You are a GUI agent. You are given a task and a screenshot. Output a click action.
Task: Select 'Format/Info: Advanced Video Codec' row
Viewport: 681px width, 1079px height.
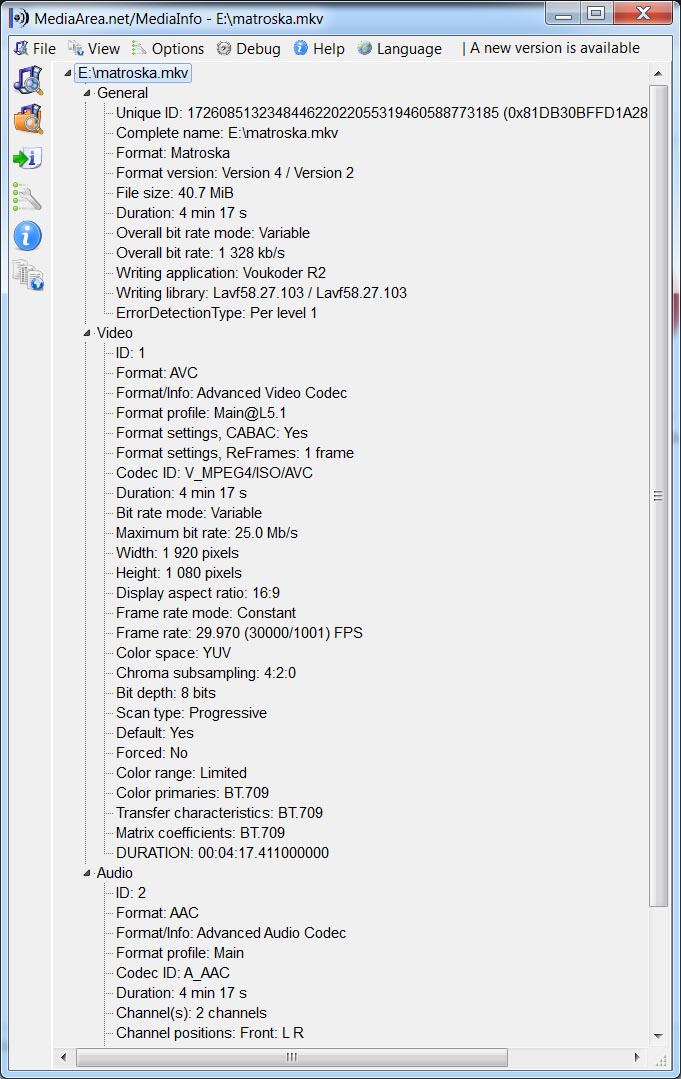pos(231,393)
